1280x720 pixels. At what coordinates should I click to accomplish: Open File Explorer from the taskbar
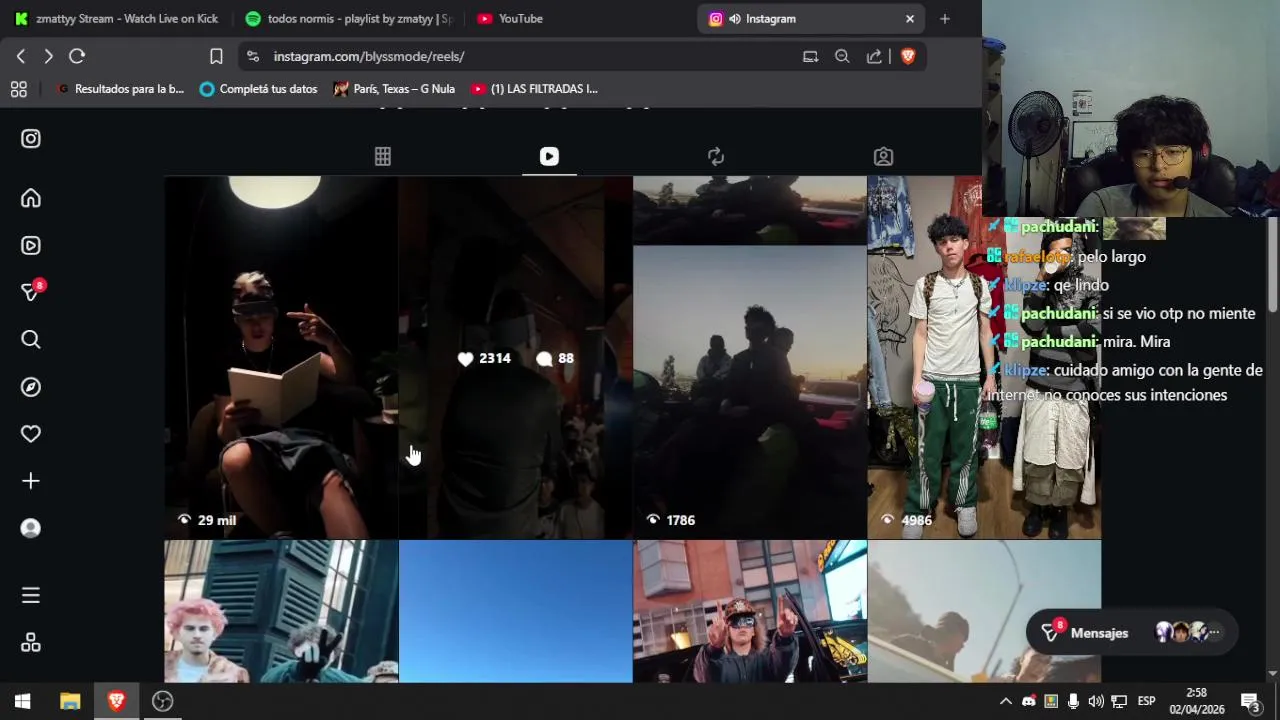[70, 701]
